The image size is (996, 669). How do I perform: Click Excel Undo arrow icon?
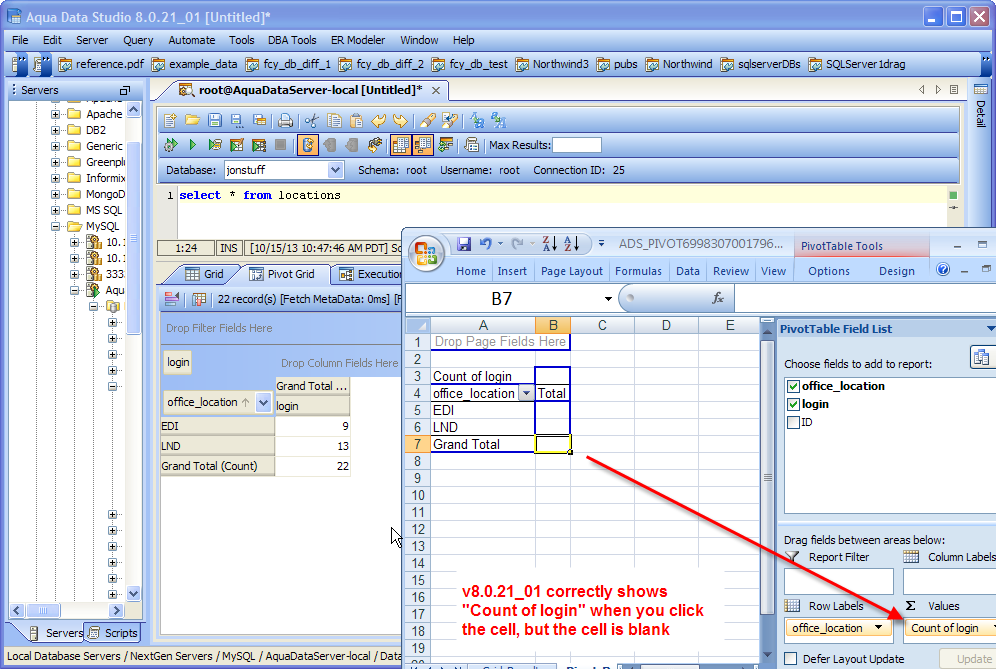pos(486,243)
